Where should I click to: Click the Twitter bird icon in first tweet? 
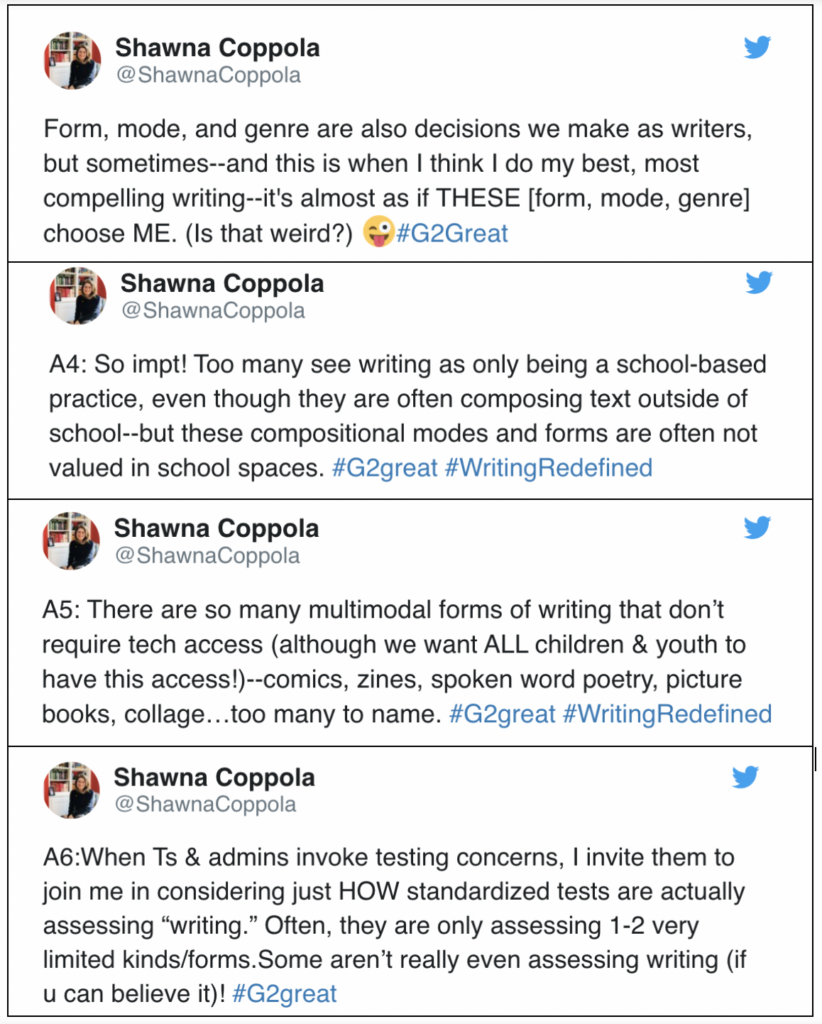click(757, 47)
